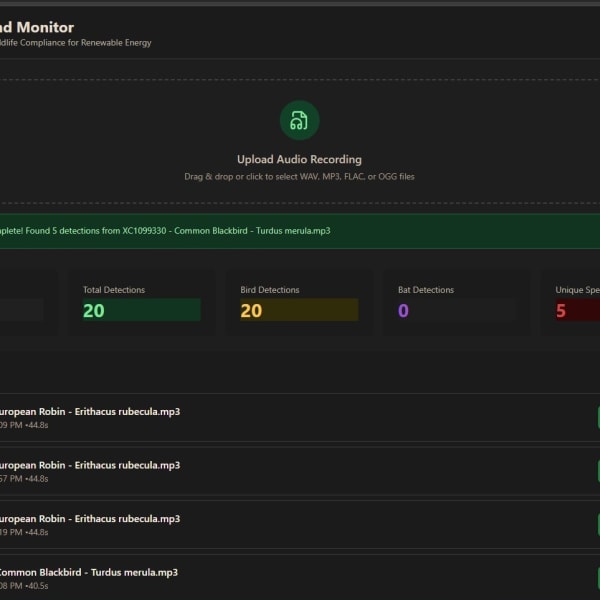
Task: Click the '57 PM •44.8s' timestamp
Action: 24,478
